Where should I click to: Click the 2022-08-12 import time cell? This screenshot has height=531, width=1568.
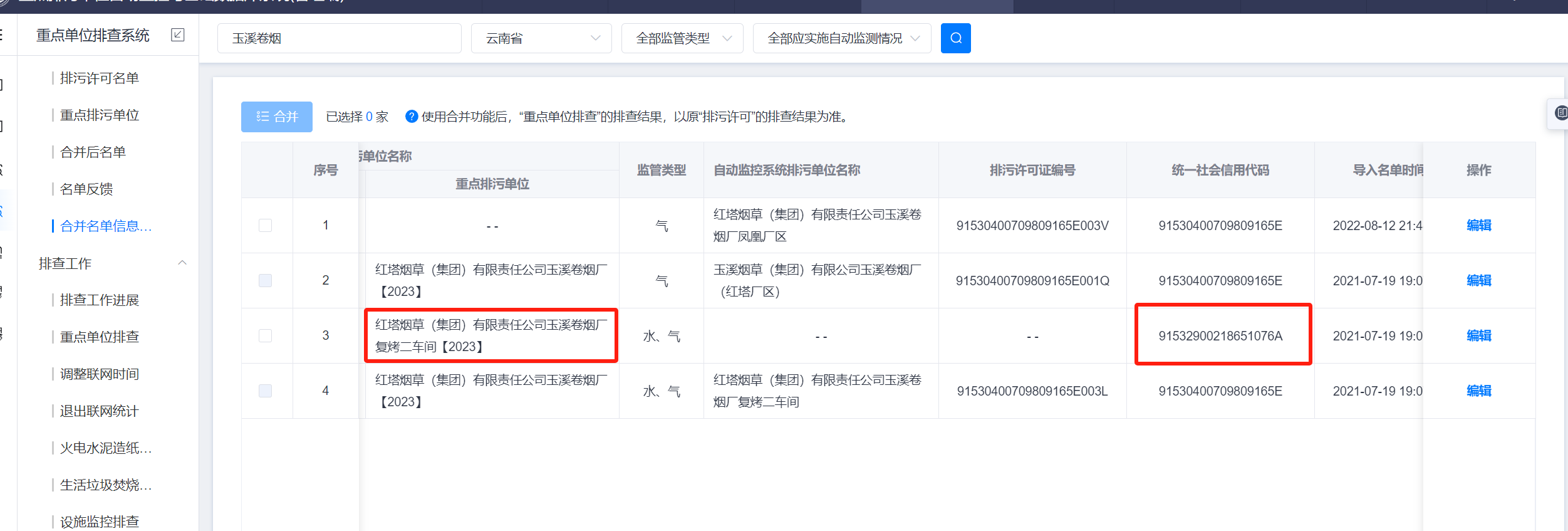pyautogui.click(x=1378, y=226)
